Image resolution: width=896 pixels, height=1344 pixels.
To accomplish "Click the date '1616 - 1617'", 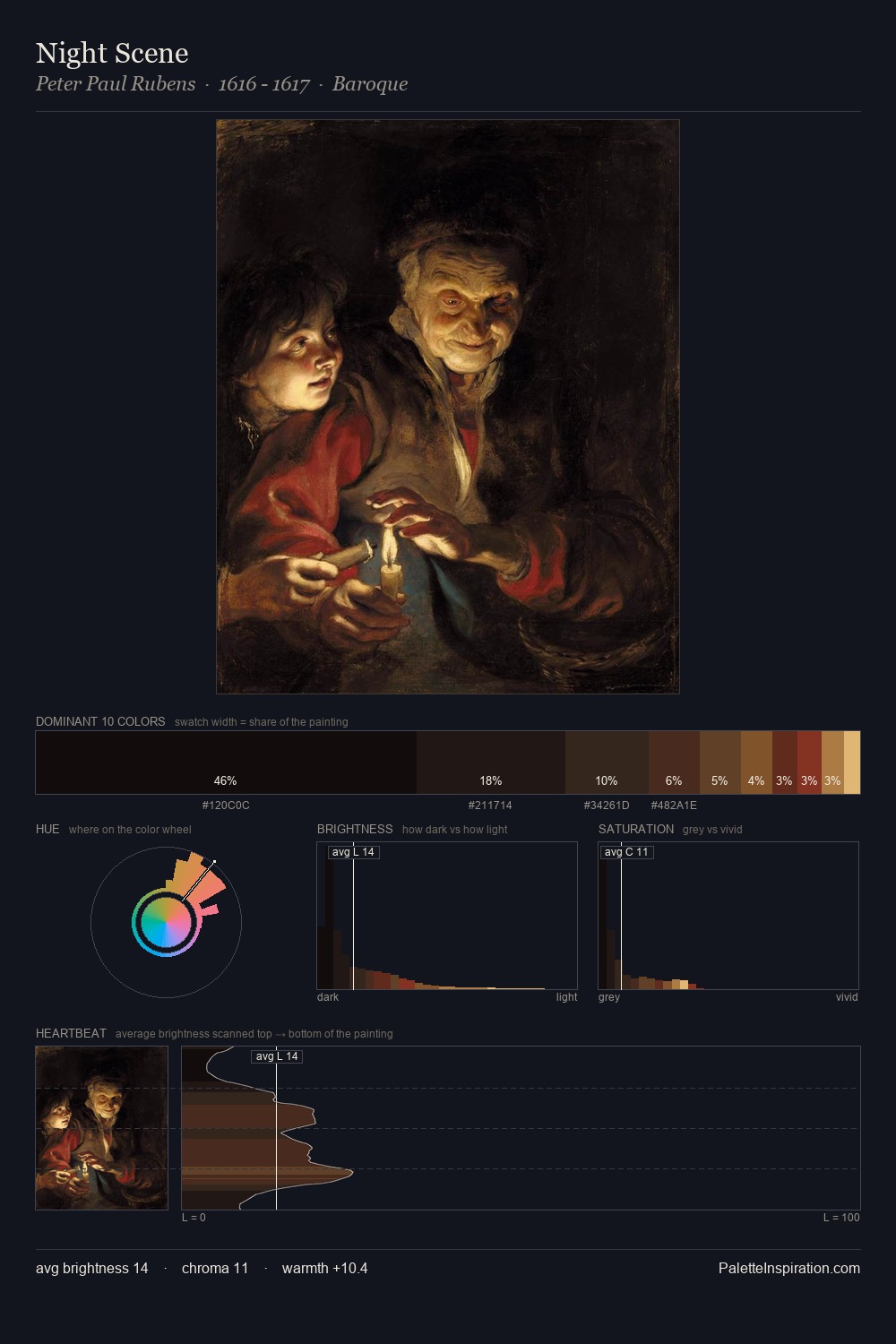I will [x=264, y=83].
